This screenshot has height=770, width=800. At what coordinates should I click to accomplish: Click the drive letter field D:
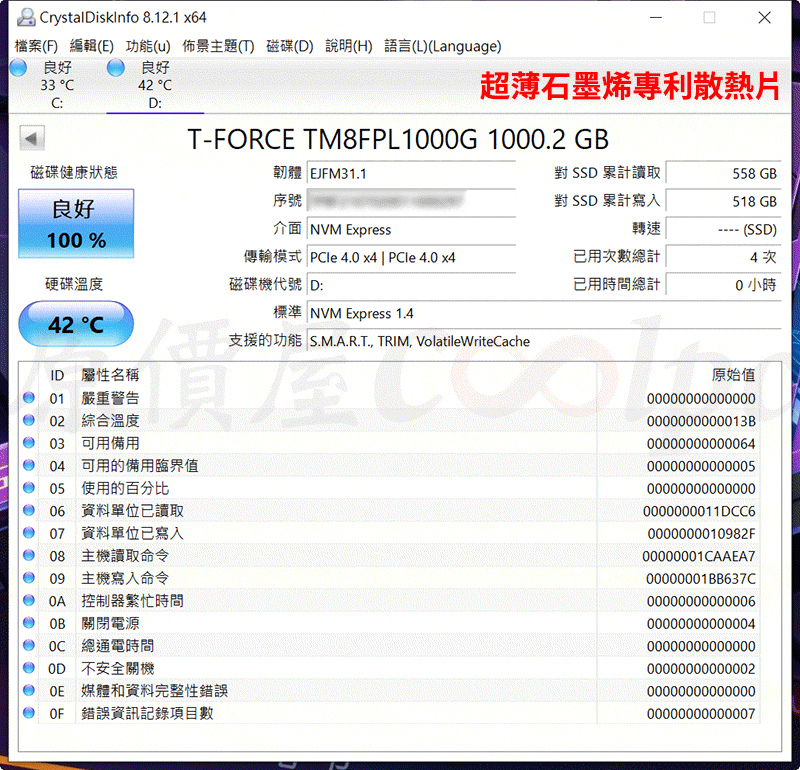coord(411,285)
